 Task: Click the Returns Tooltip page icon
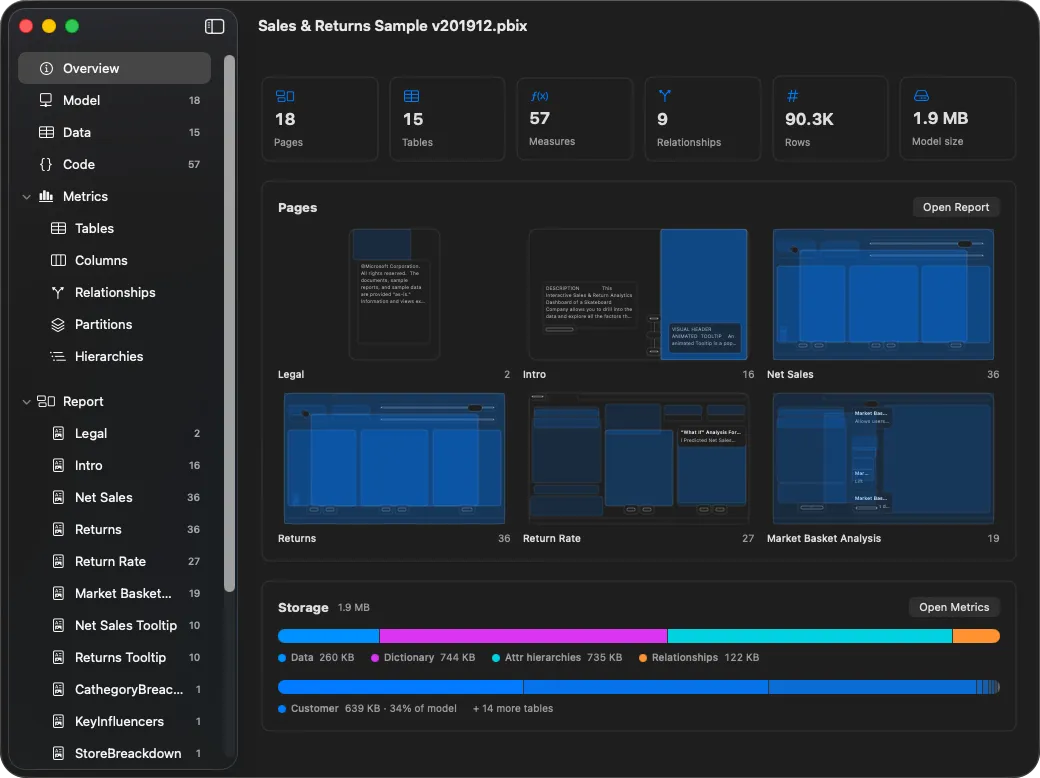pos(58,657)
